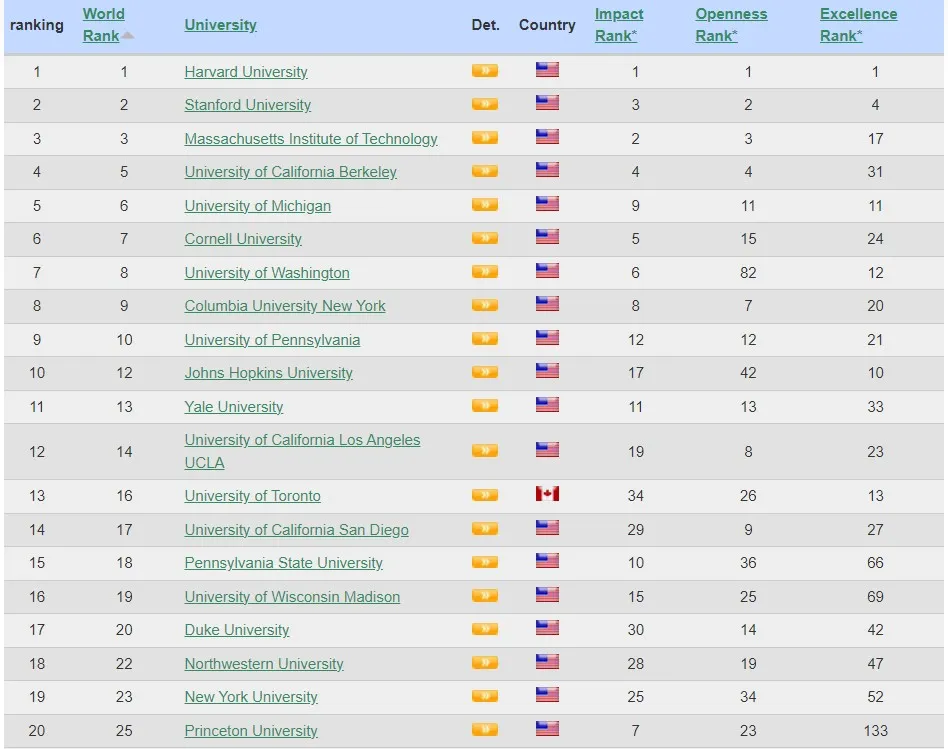
Task: Open University of Pennsylvania link
Action: coord(272,340)
